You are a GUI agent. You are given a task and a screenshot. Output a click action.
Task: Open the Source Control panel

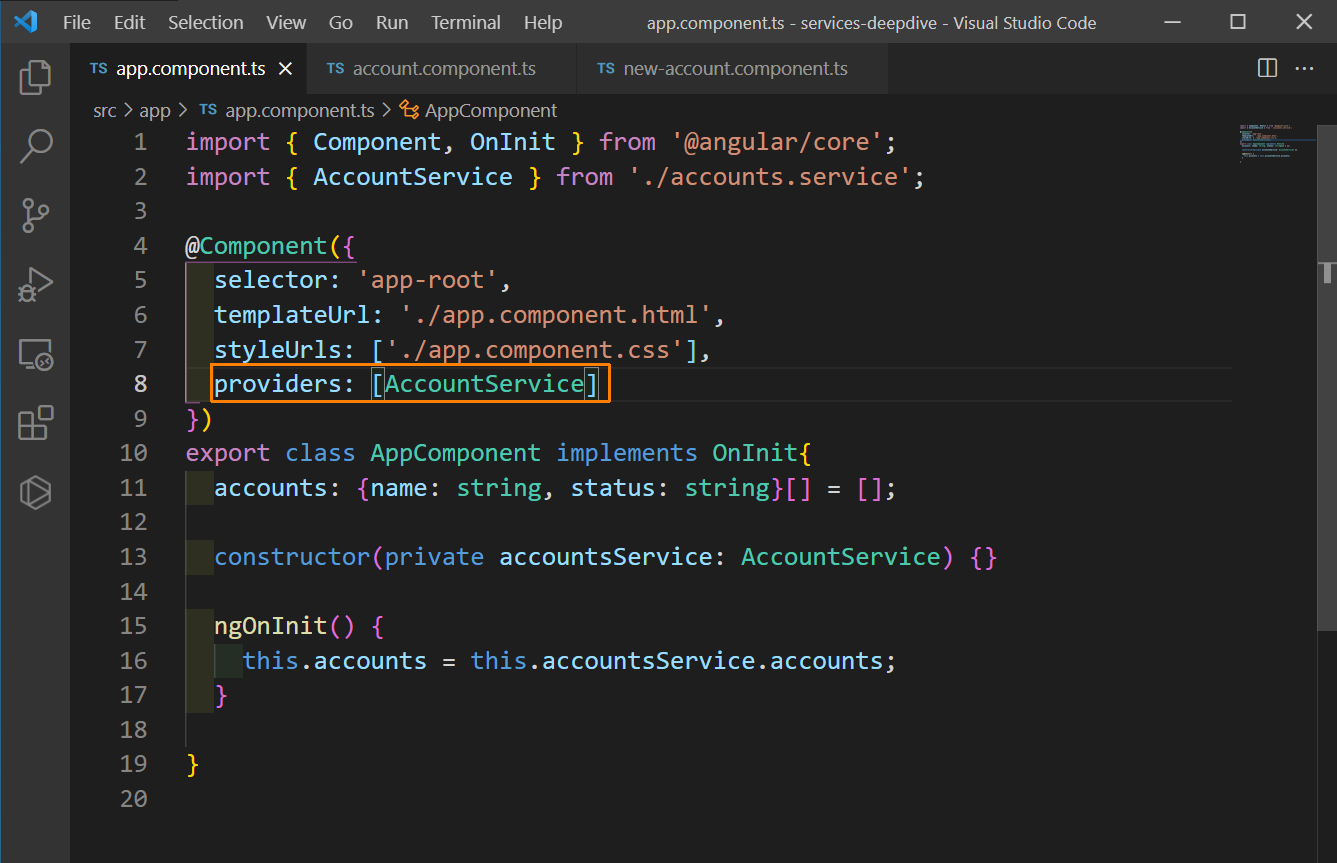[35, 215]
